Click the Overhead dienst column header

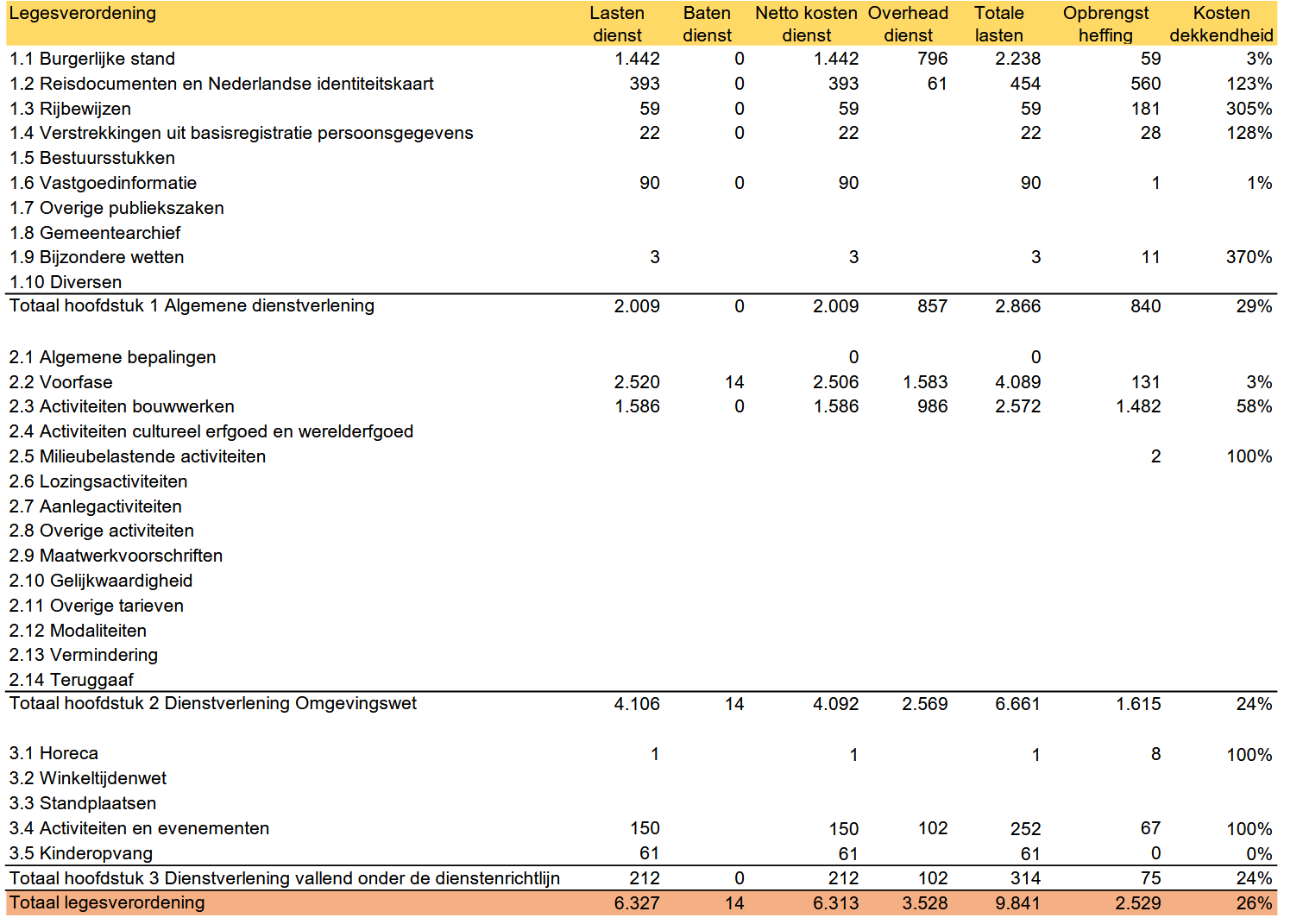pyautogui.click(x=909, y=23)
